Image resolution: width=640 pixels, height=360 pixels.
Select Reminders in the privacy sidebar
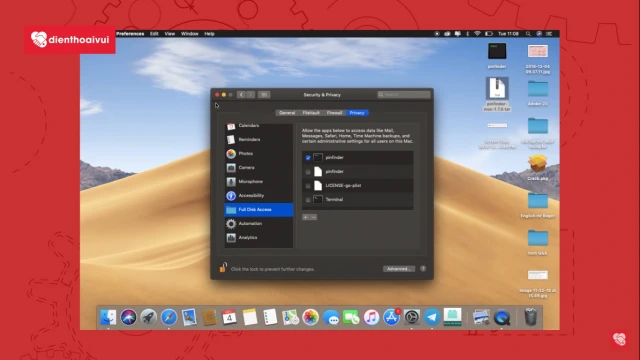(258, 140)
